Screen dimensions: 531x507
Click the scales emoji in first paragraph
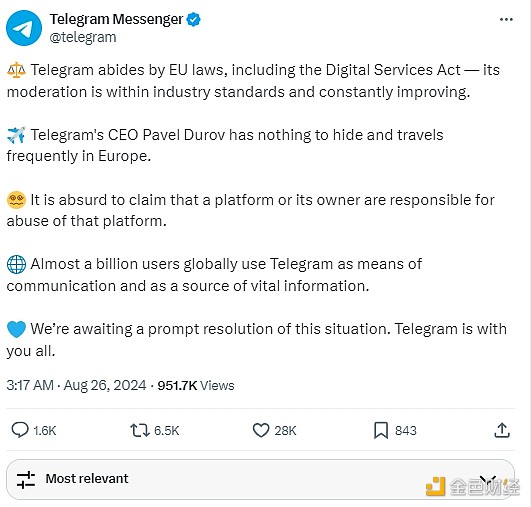pos(16,70)
